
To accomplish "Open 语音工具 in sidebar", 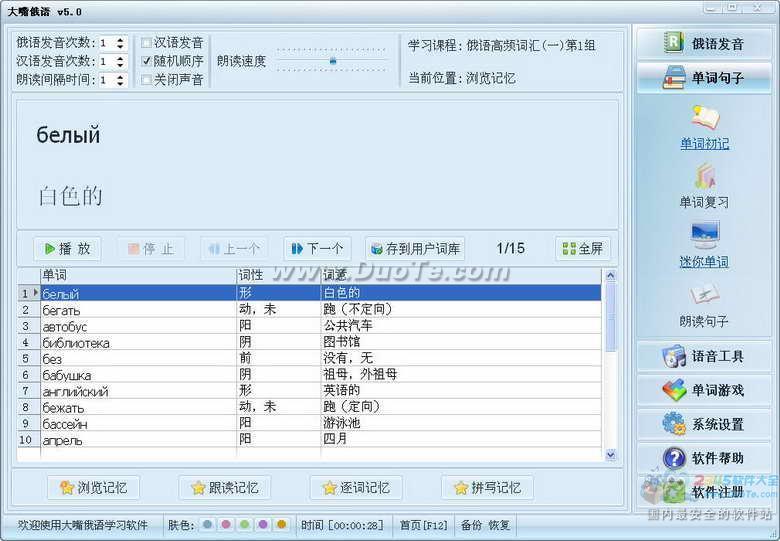I will pyautogui.click(x=704, y=357).
